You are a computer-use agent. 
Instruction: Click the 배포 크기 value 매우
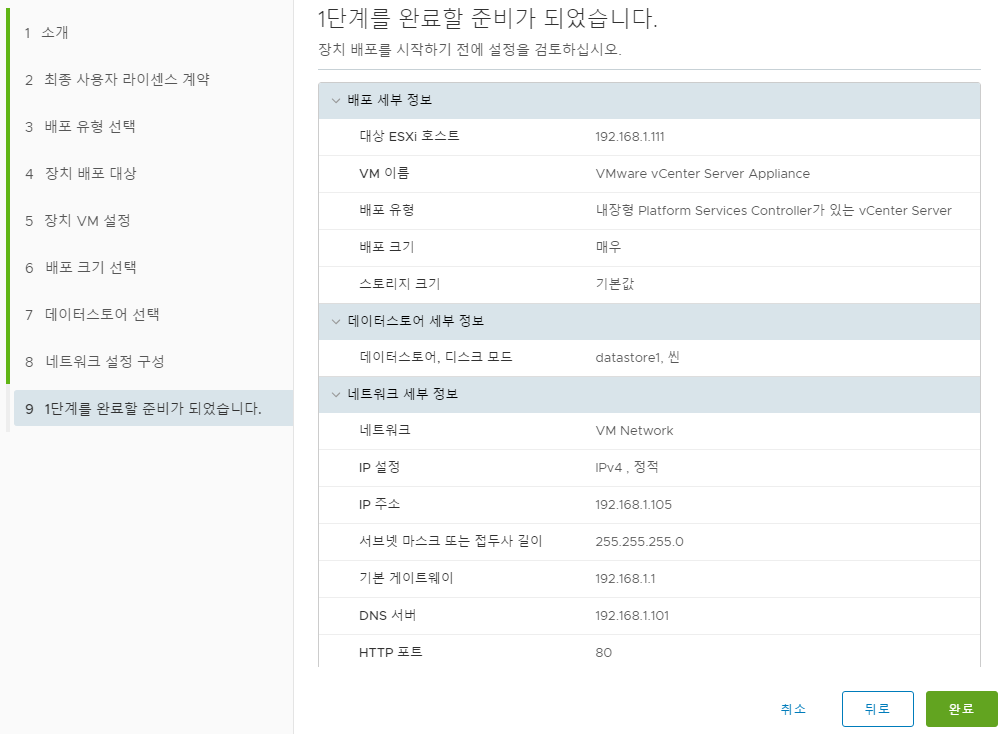coord(608,247)
